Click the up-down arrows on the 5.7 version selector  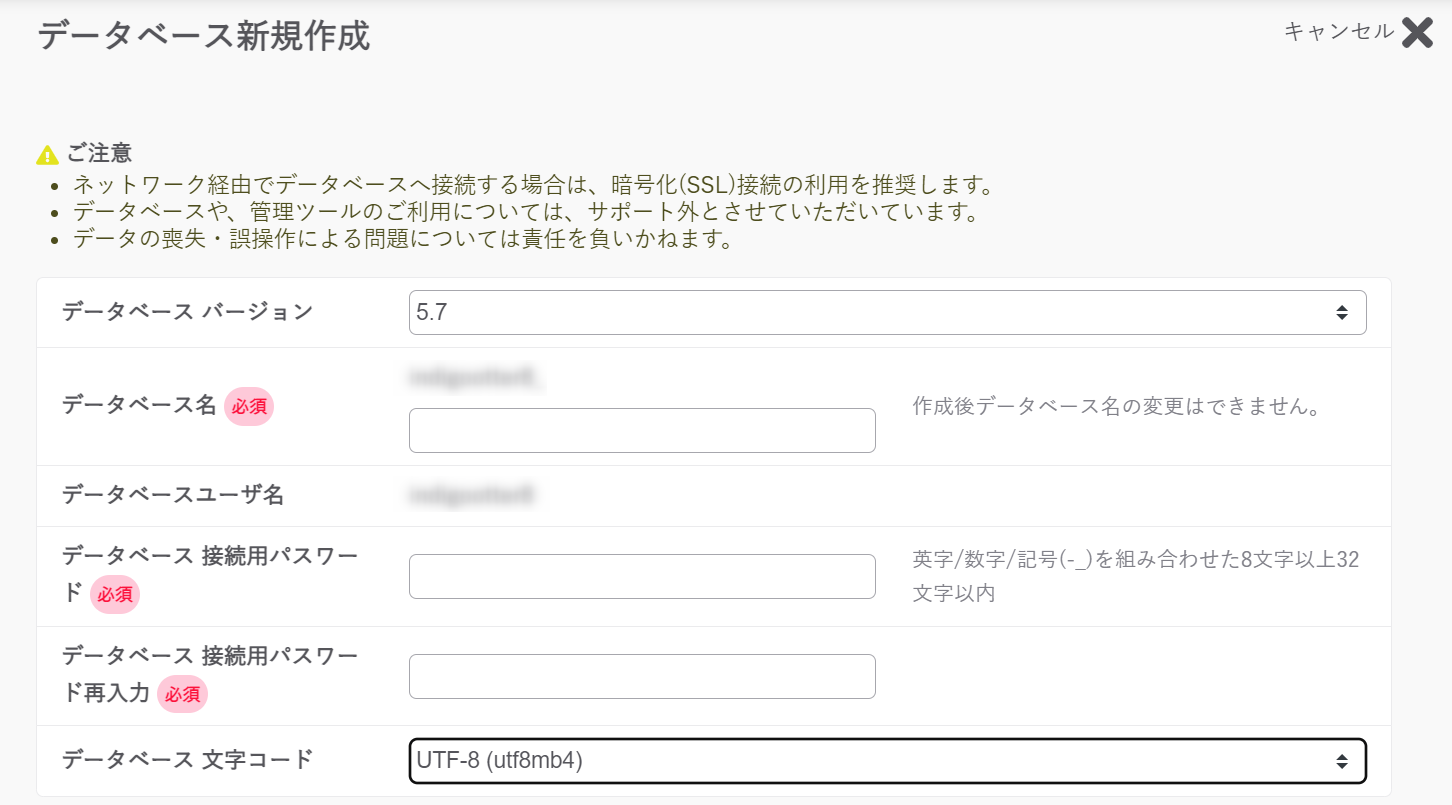[1341, 313]
